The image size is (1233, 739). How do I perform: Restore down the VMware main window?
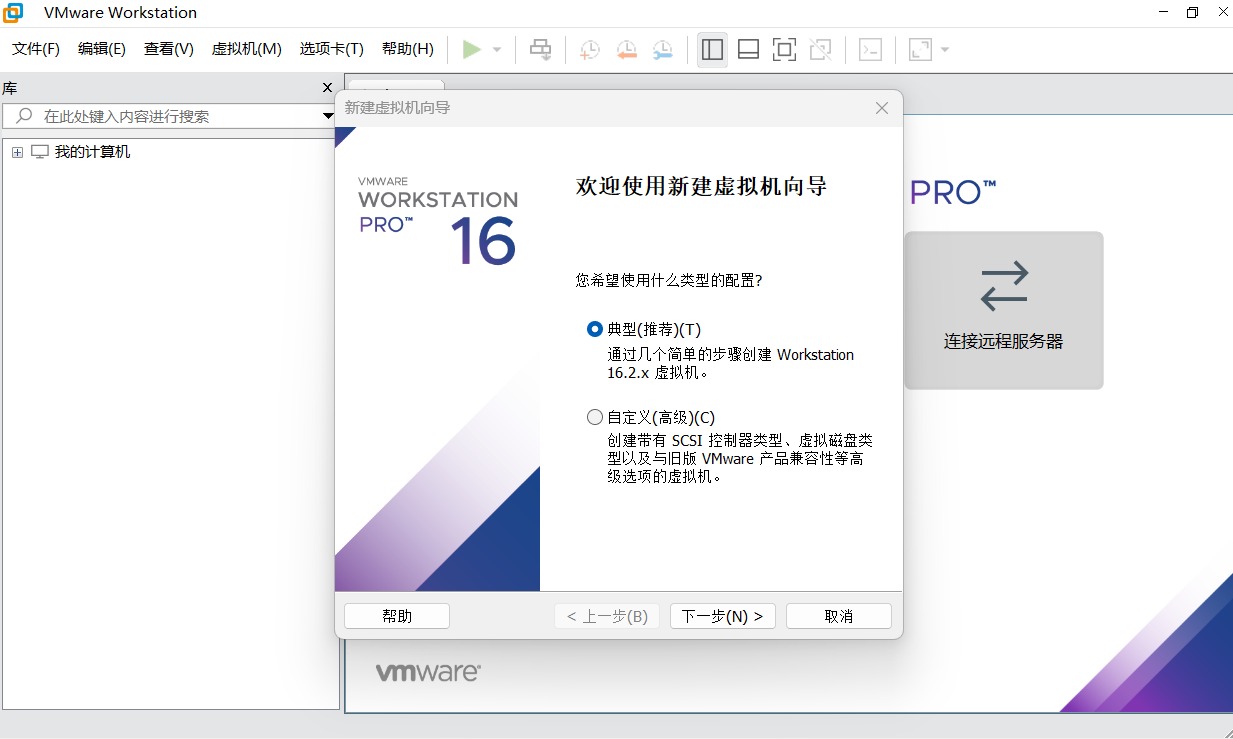coord(1192,13)
